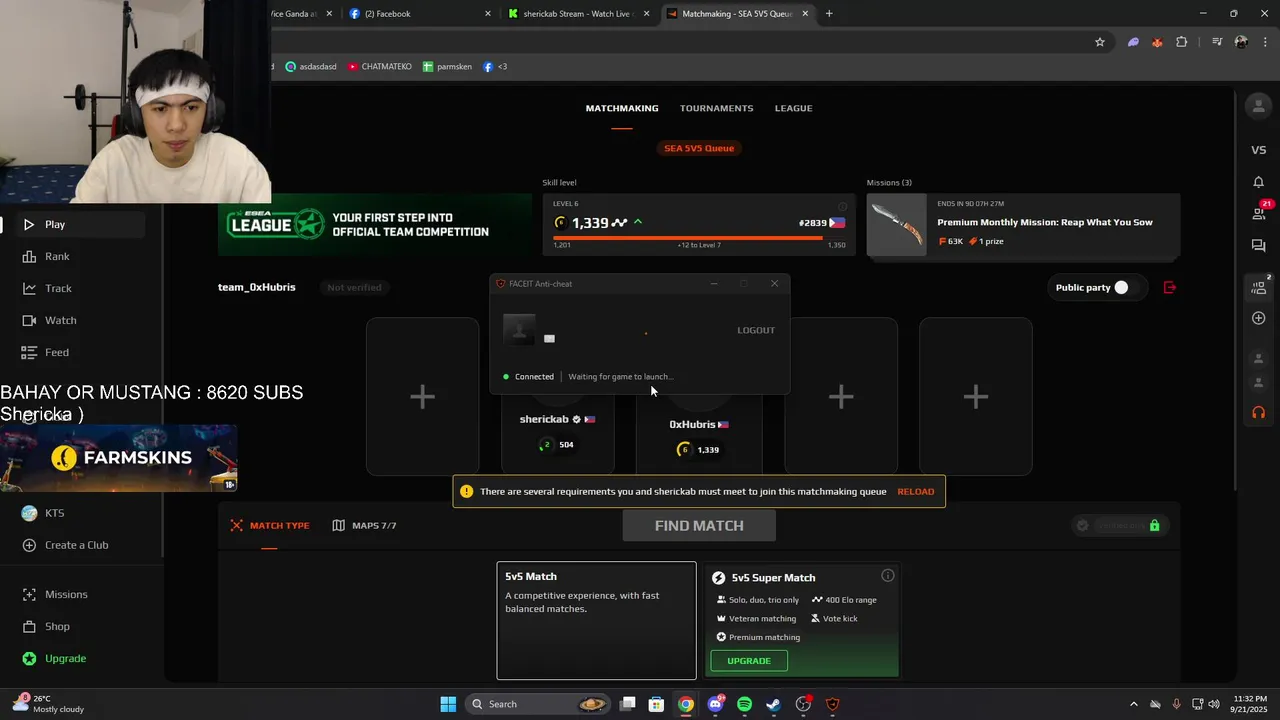Add a player in the last party slot
Viewport: 1280px width, 720px height.
[x=976, y=397]
